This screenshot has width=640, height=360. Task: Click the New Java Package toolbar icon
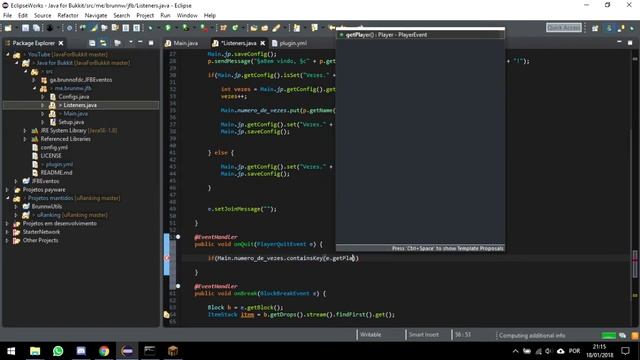click(223, 28)
